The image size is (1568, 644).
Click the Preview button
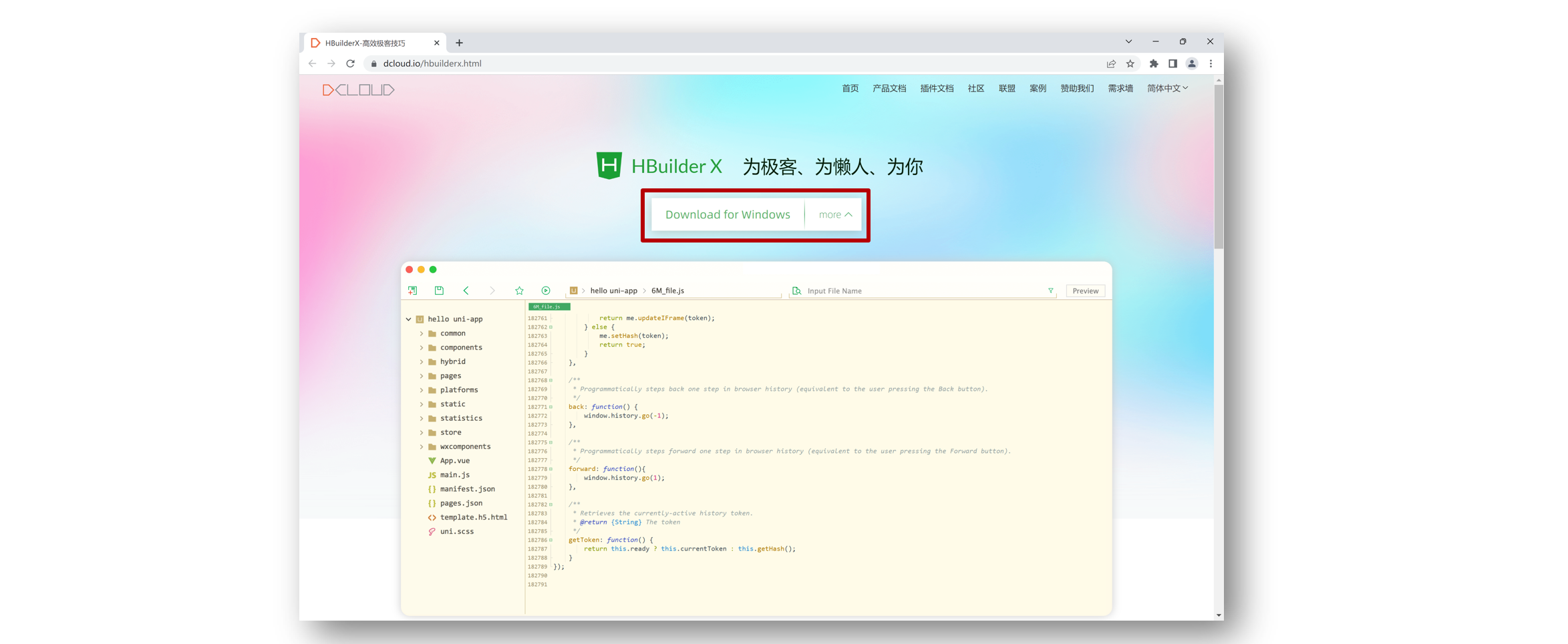point(1085,291)
